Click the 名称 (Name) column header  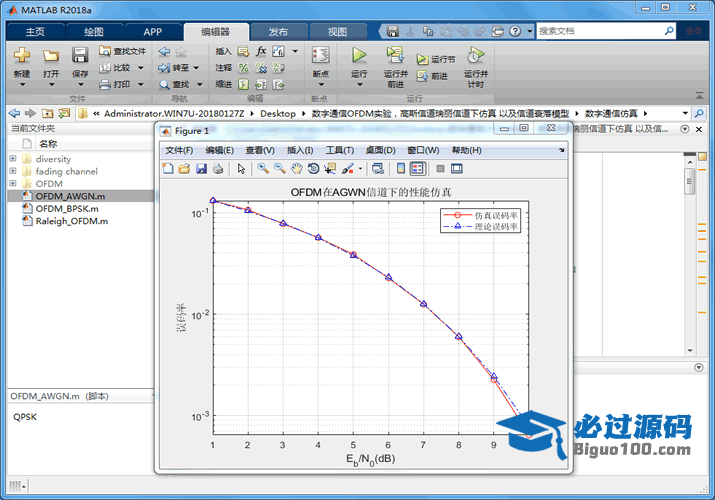click(x=48, y=144)
